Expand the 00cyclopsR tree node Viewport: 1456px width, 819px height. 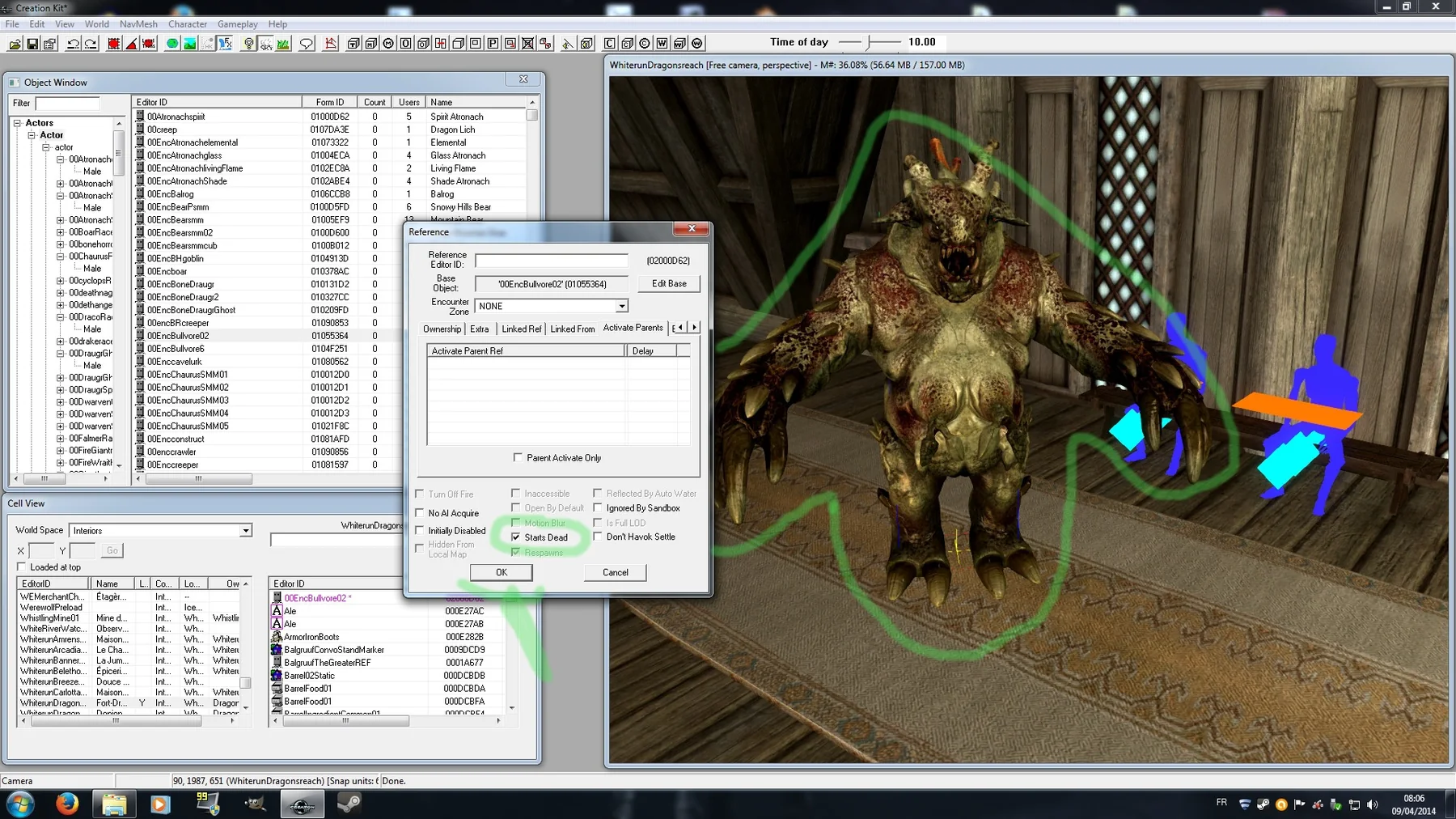(x=61, y=281)
